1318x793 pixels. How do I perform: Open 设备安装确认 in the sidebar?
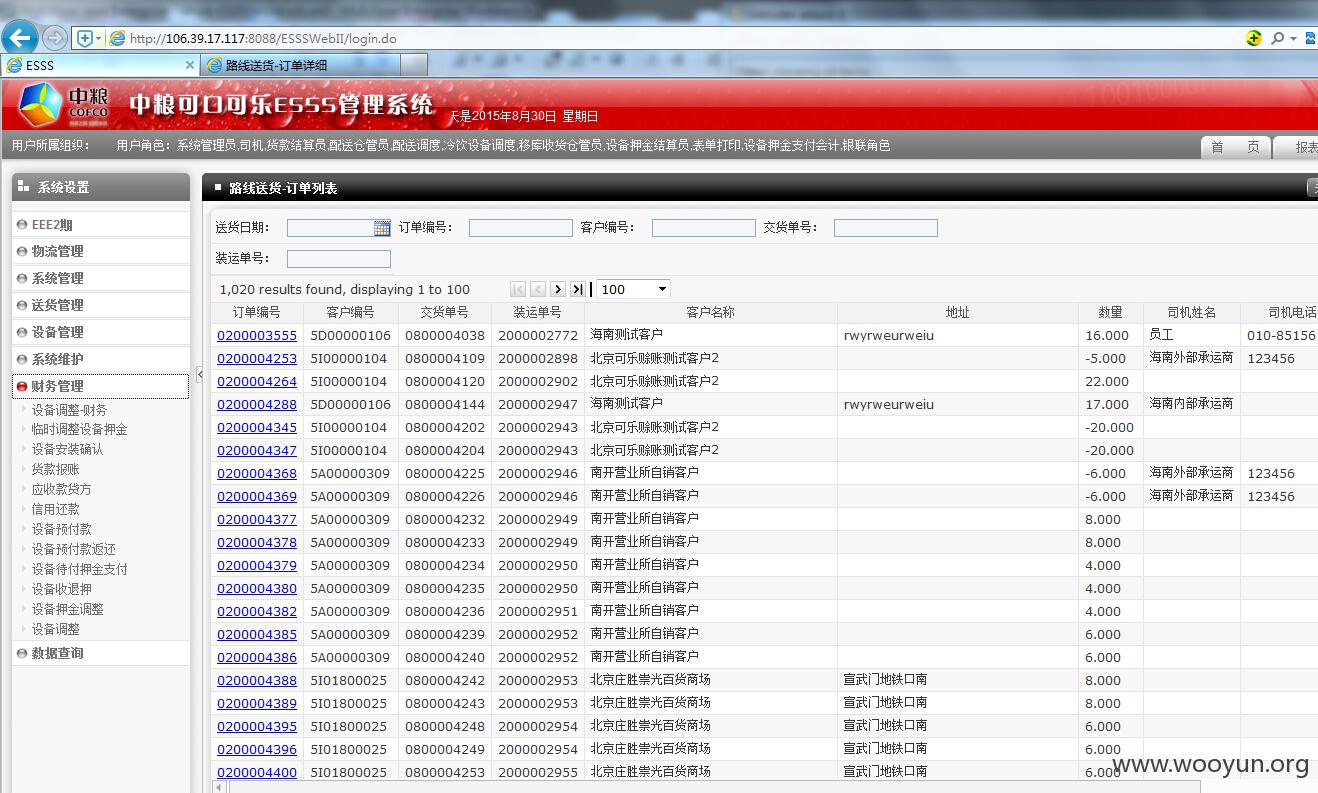click(x=67, y=449)
